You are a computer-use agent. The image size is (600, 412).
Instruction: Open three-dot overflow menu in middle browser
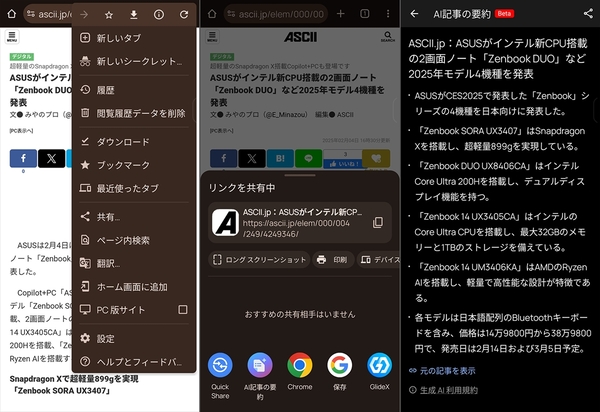click(x=388, y=14)
